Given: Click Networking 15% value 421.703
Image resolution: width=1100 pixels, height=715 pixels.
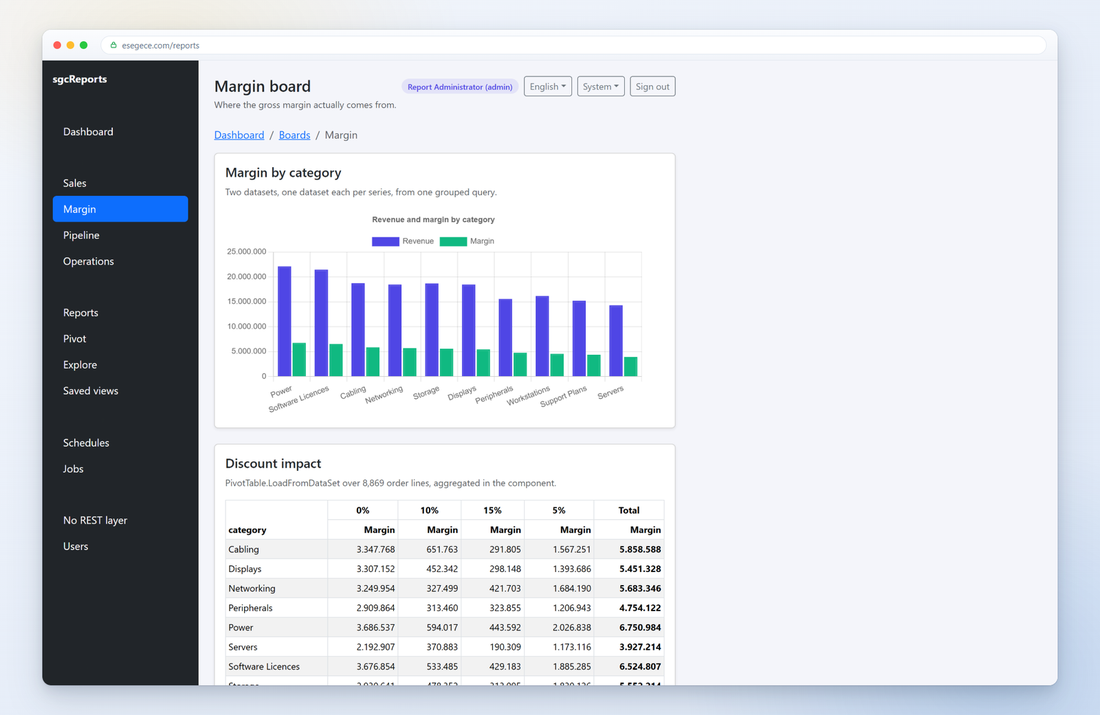Looking at the screenshot, I should (x=505, y=589).
